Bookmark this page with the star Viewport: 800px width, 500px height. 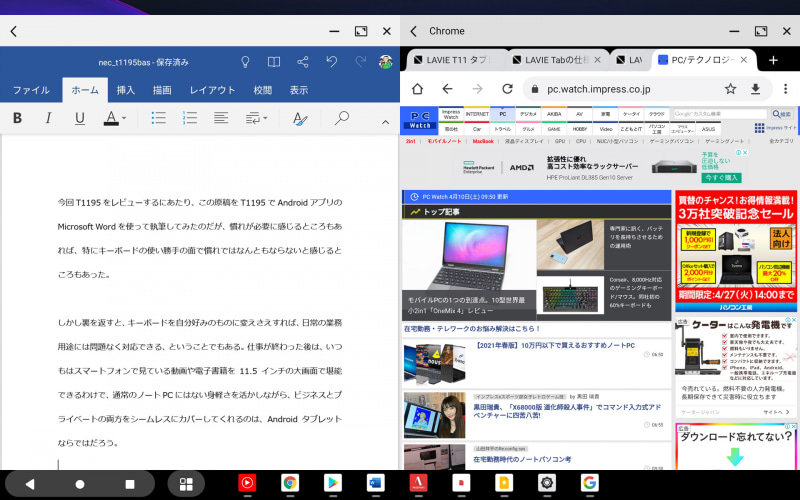(731, 89)
